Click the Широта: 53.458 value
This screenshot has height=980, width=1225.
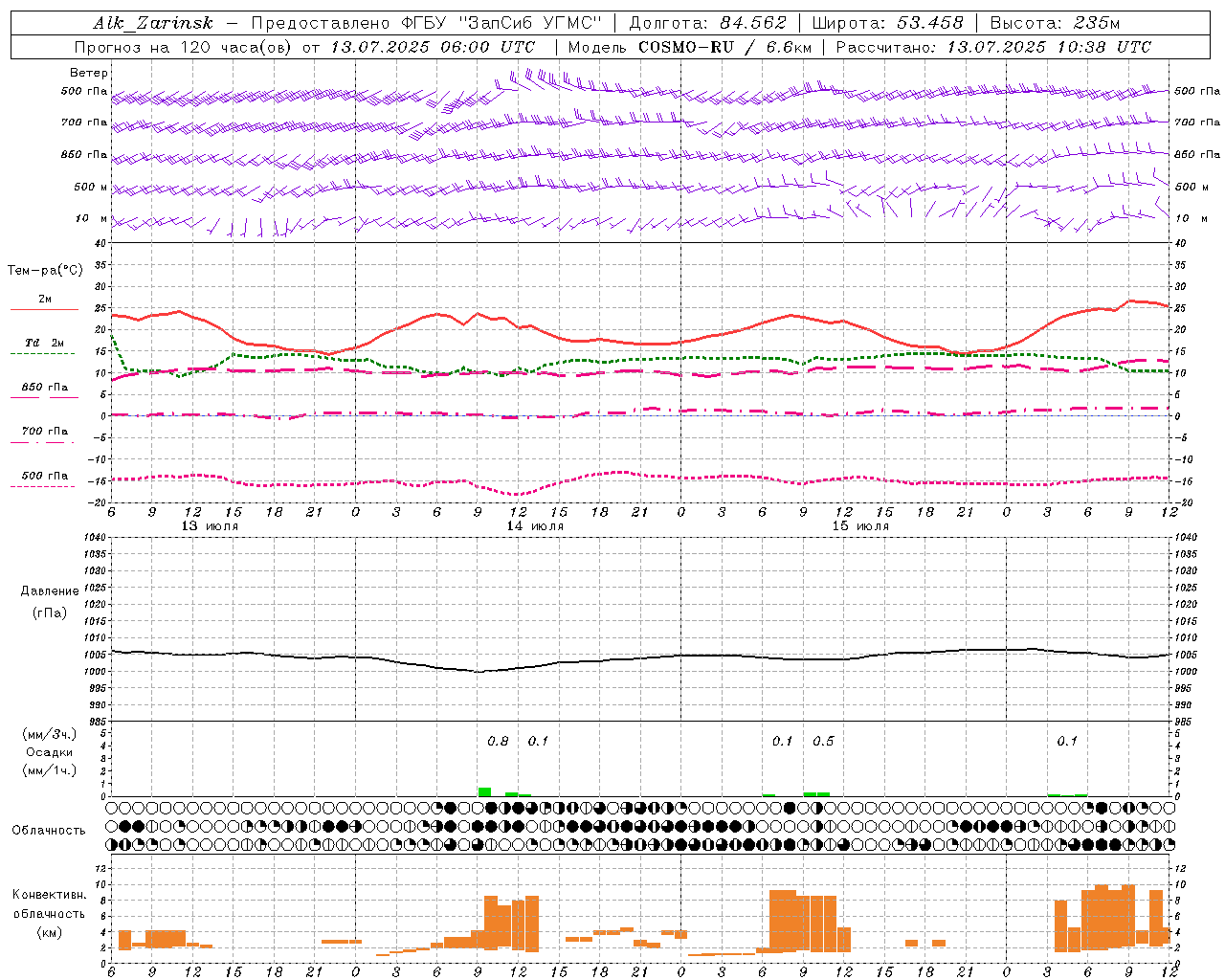pyautogui.click(x=887, y=23)
